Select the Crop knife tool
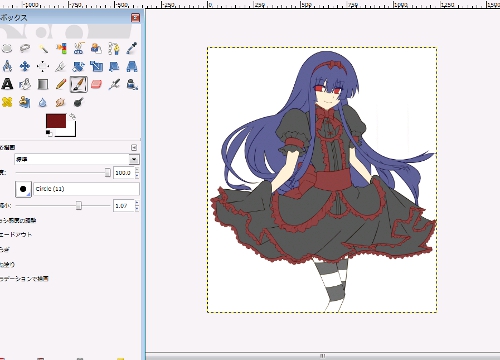The width and height of the screenshot is (500, 360). [61, 66]
